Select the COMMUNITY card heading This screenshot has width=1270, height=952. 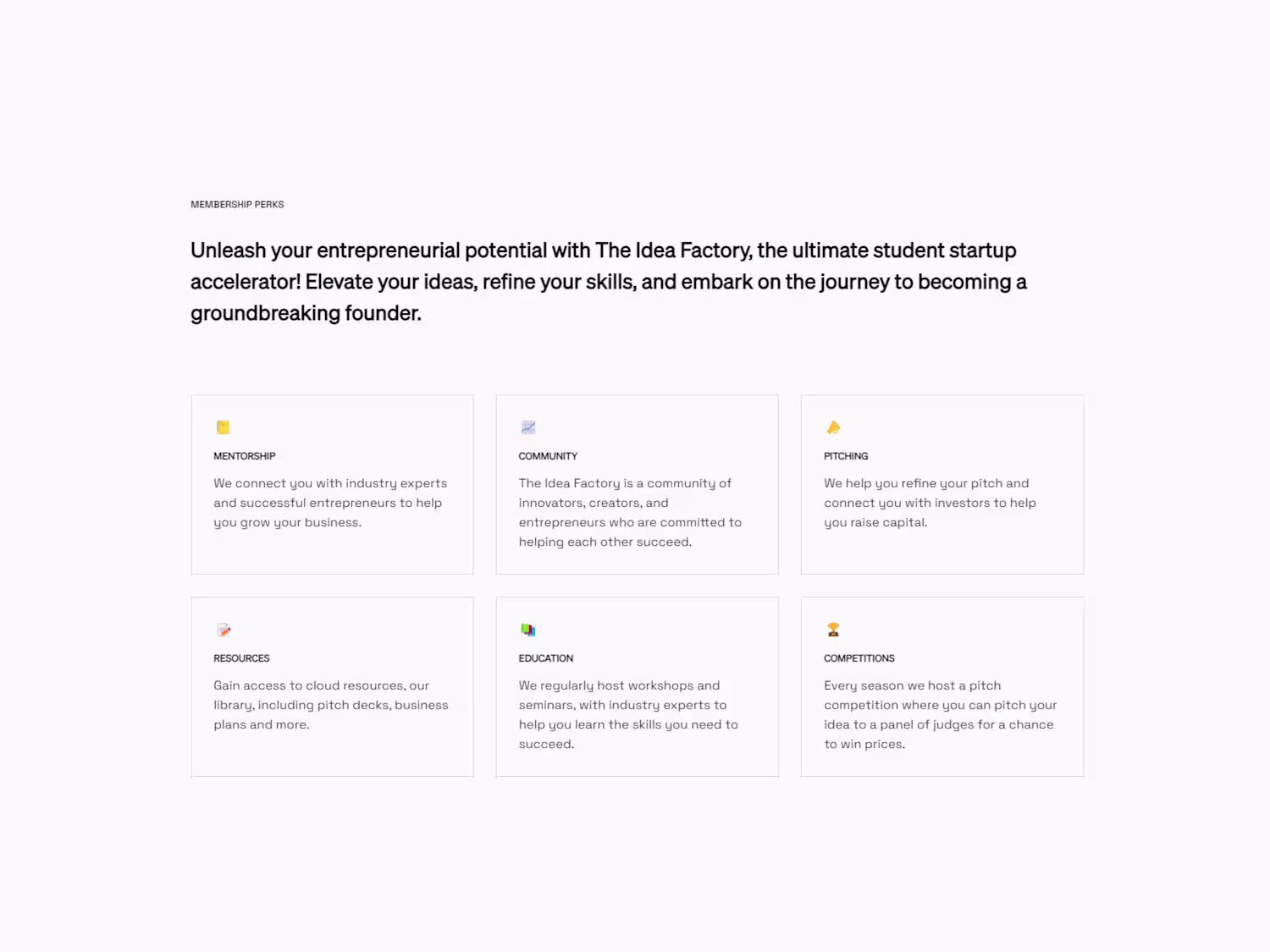click(548, 456)
